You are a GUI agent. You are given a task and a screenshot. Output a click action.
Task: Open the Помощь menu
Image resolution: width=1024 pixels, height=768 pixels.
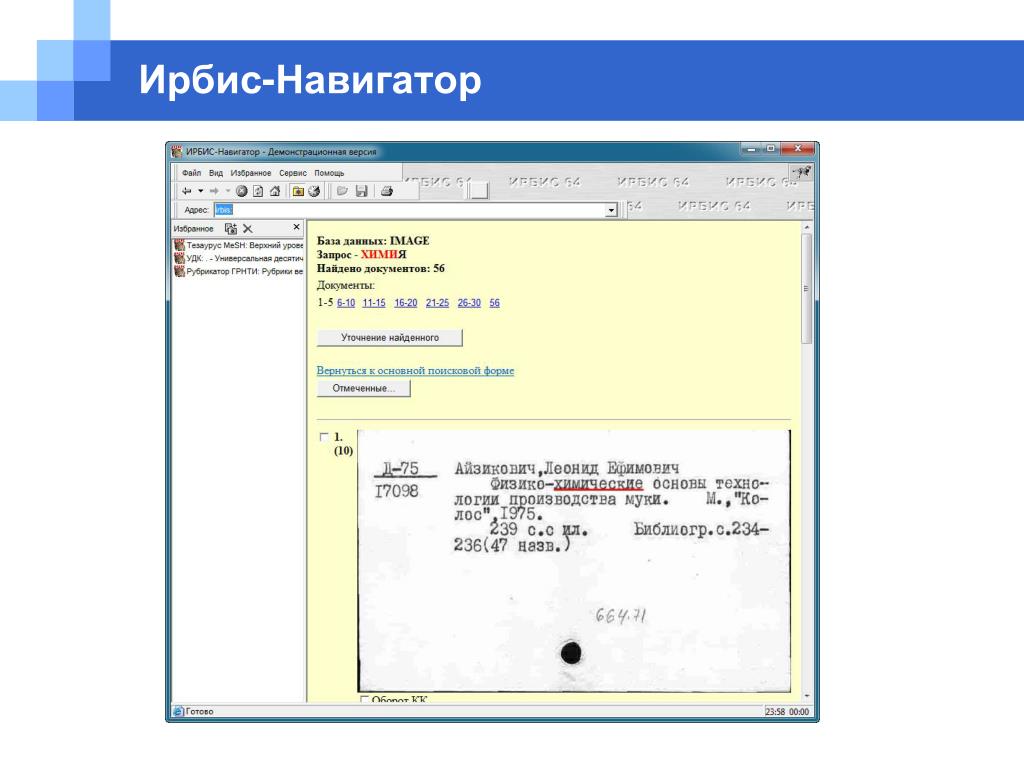(x=329, y=173)
